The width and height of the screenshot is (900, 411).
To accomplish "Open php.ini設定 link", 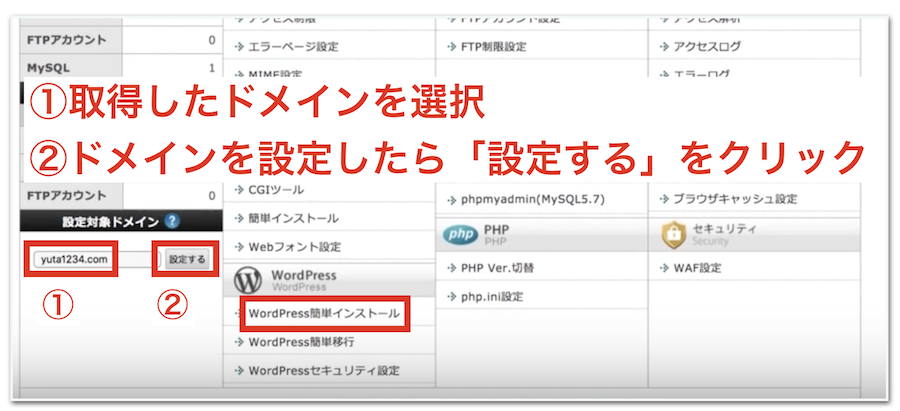I will (x=492, y=297).
